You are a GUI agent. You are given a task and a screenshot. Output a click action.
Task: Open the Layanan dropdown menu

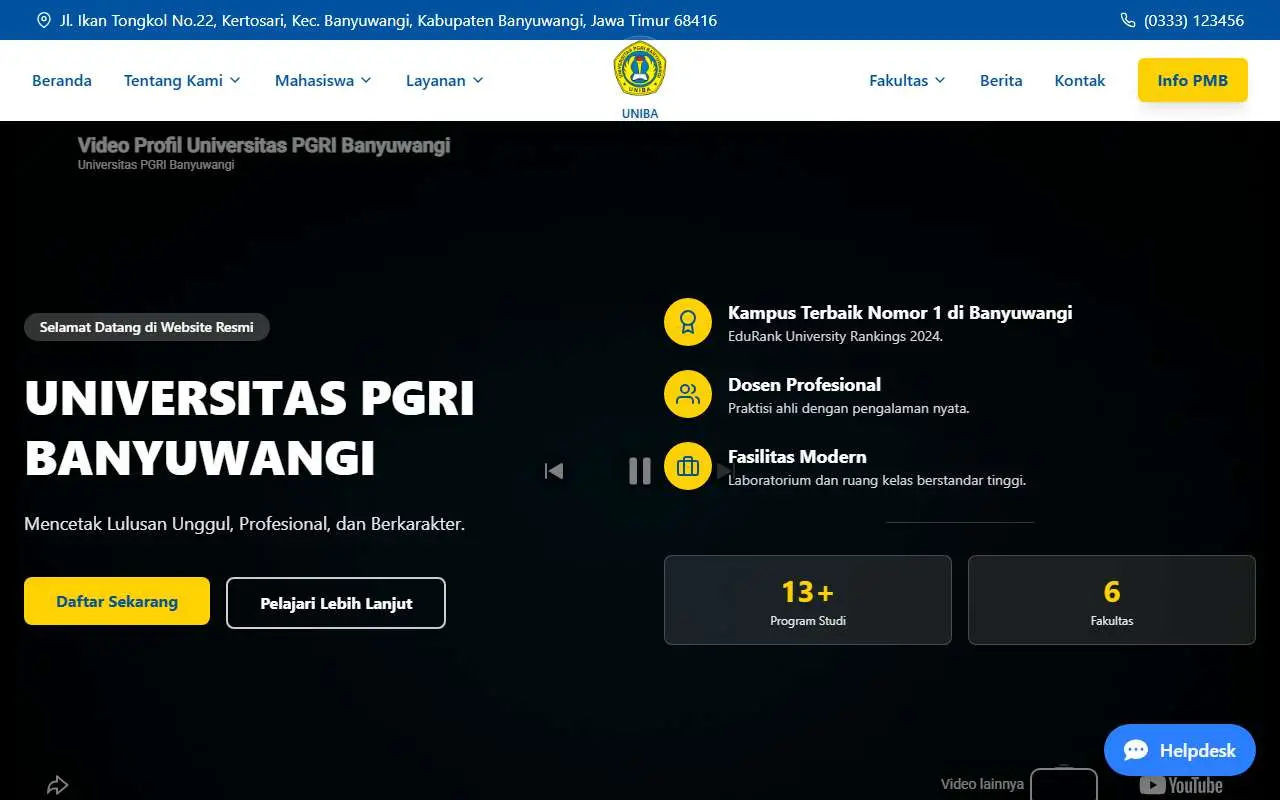point(445,80)
